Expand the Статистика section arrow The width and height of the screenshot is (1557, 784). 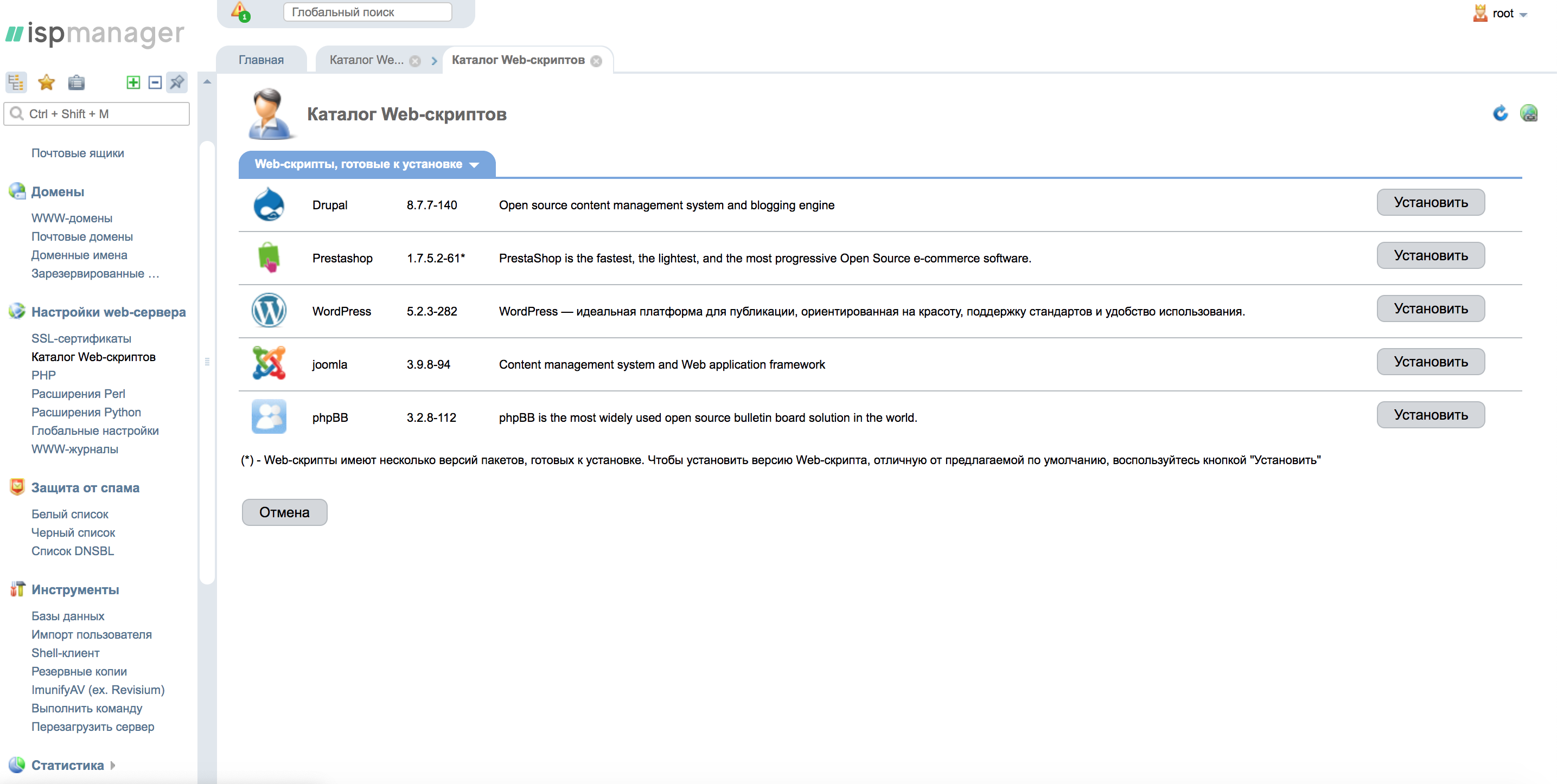coord(113,765)
